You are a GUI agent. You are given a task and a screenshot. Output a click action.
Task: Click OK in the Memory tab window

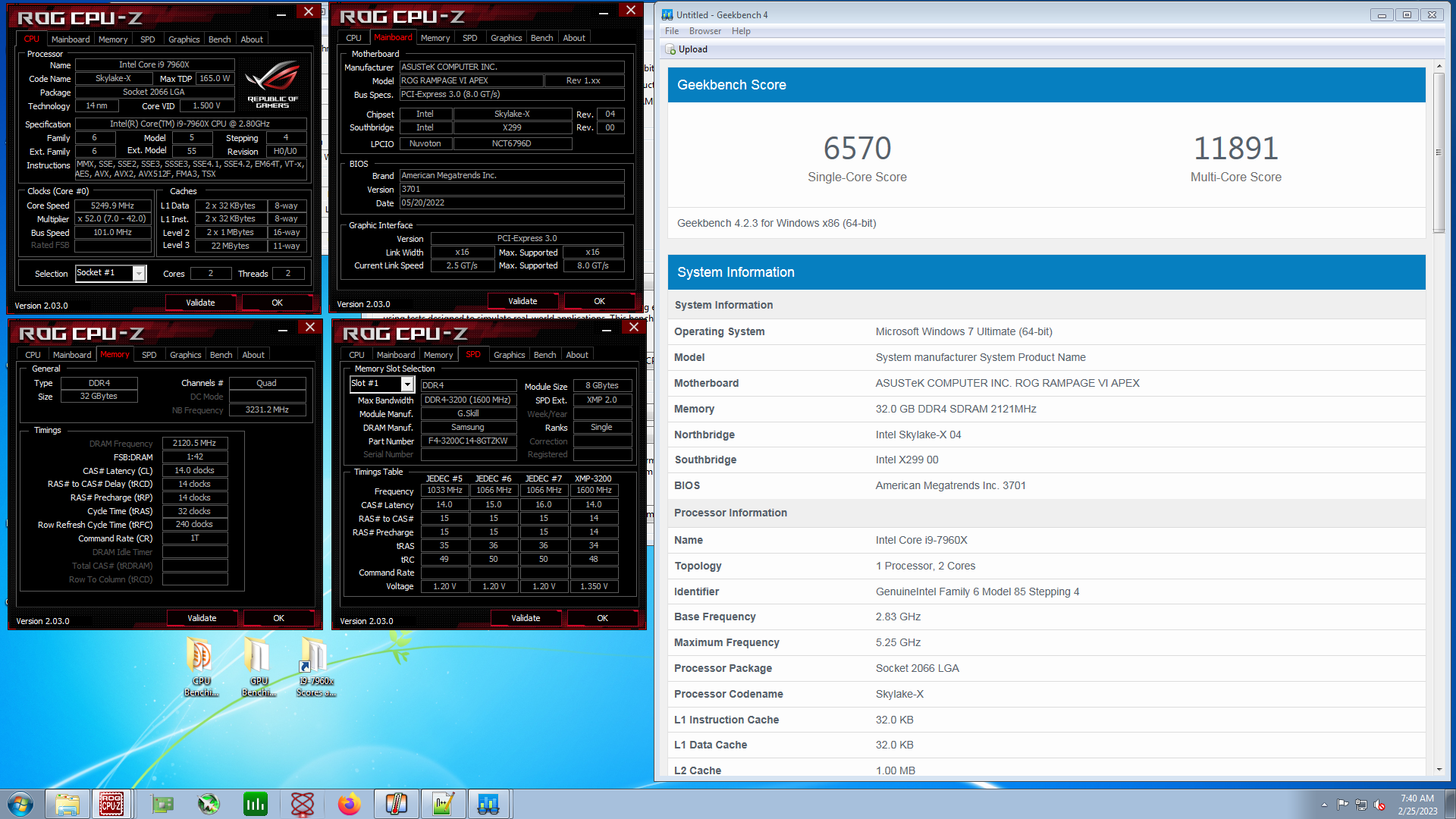point(279,618)
